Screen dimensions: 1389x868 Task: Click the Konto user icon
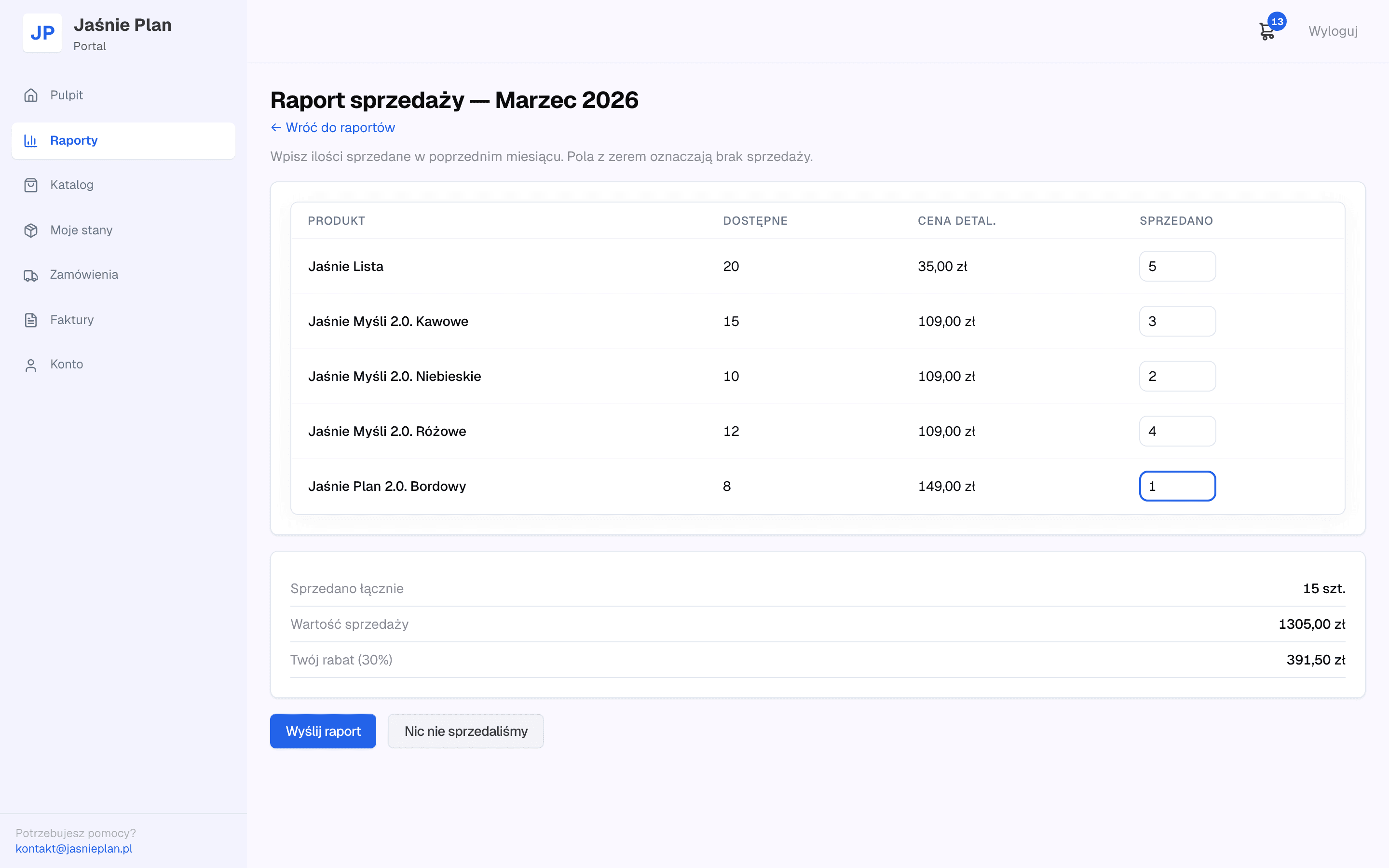point(31,365)
